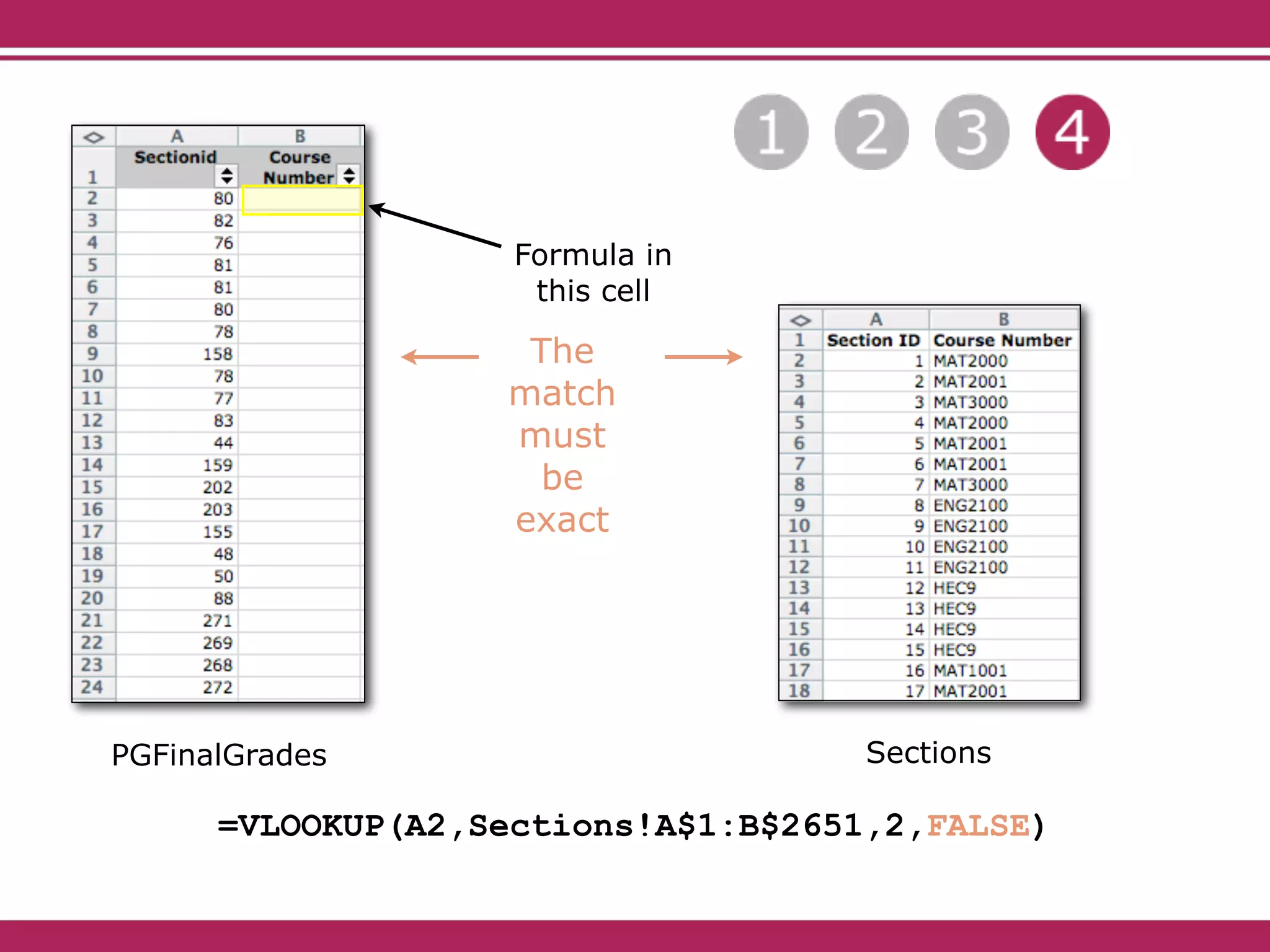Click the select-all corner of PGFinalGrades sheet

94,137
